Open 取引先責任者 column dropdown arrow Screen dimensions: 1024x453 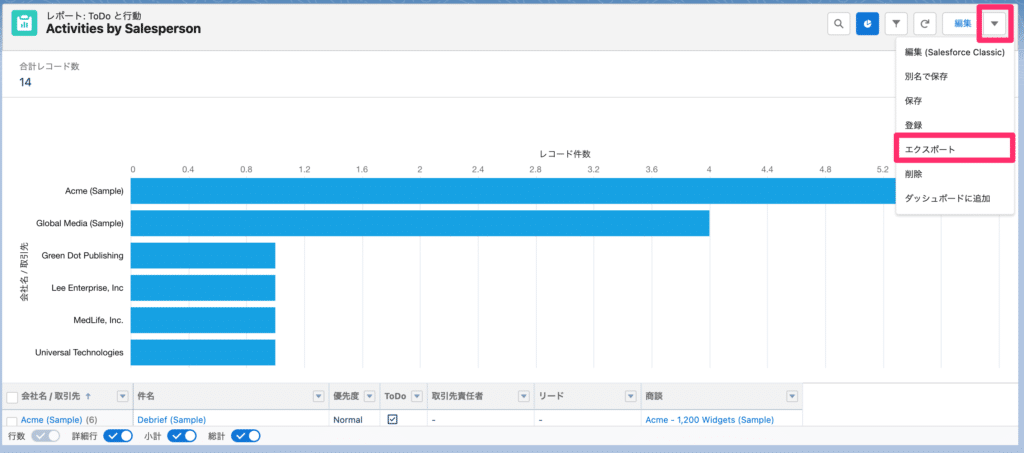523,396
